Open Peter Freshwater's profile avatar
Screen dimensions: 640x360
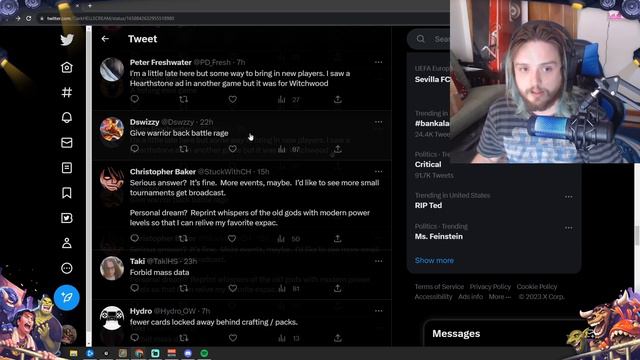112,69
